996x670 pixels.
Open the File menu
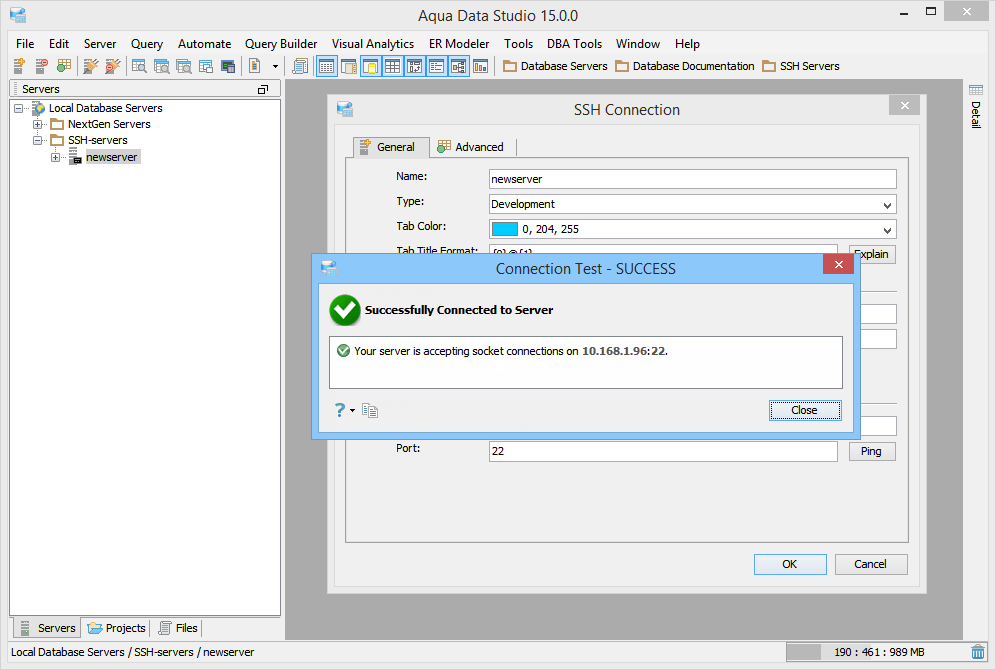[25, 44]
